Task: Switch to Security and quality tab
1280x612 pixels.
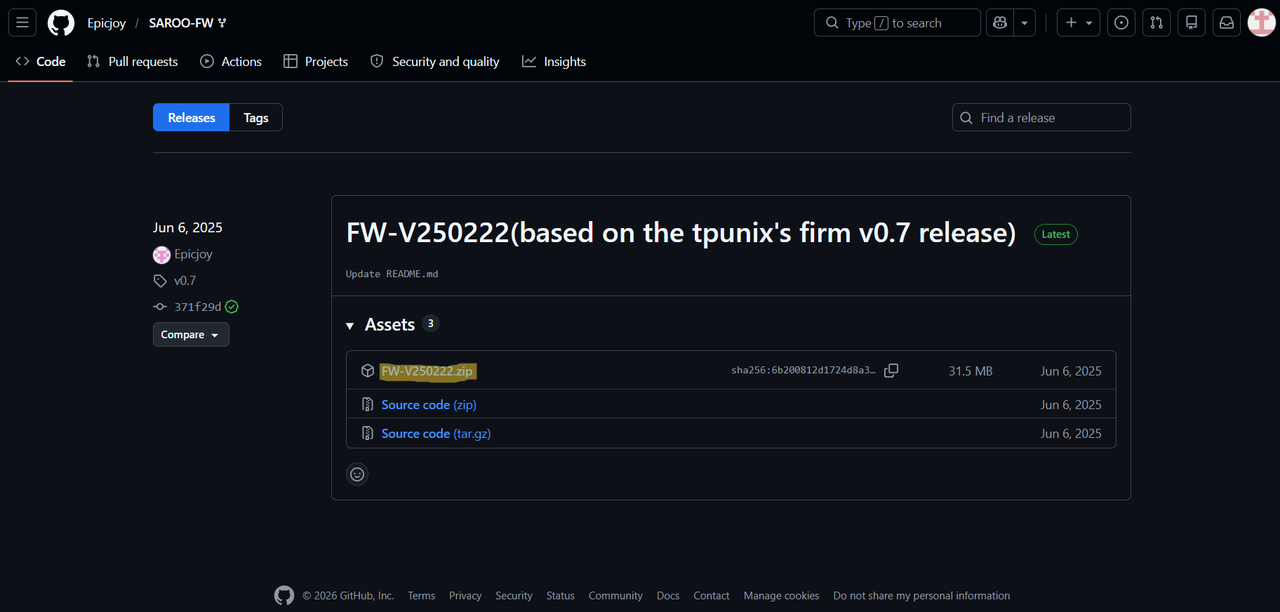Action: [435, 61]
